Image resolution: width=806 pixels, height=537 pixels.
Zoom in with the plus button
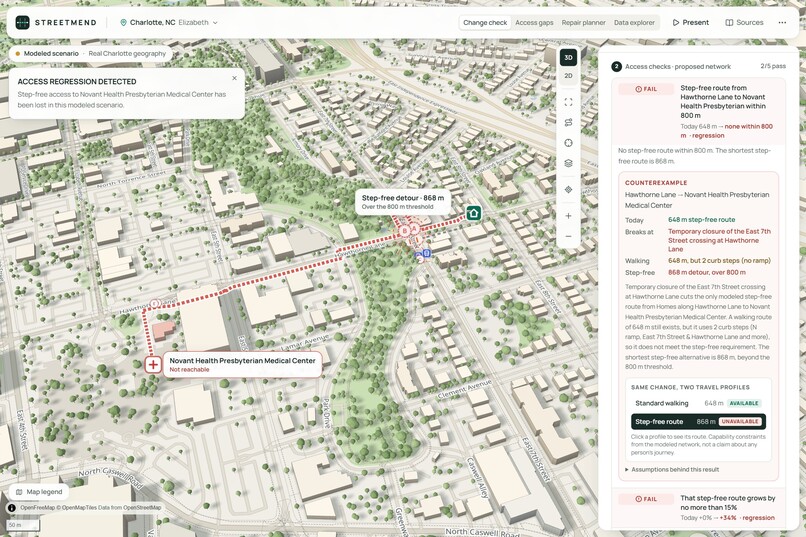[x=568, y=216]
